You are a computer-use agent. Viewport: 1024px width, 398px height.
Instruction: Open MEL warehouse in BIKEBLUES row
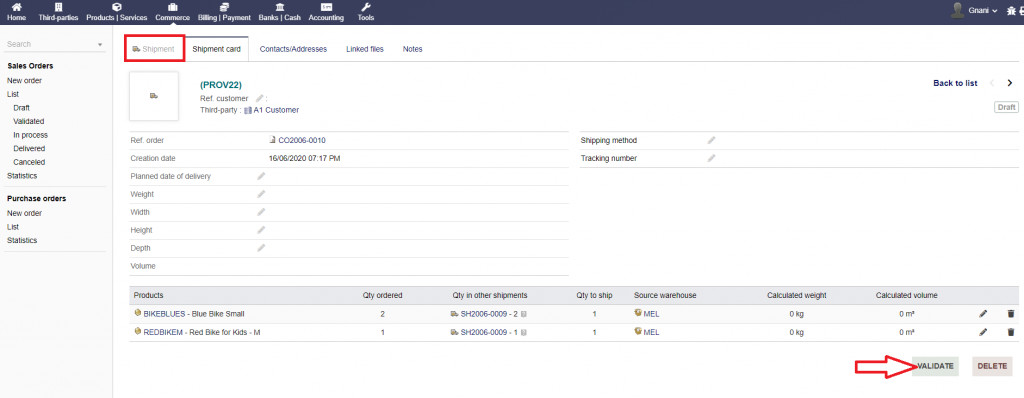click(x=651, y=314)
